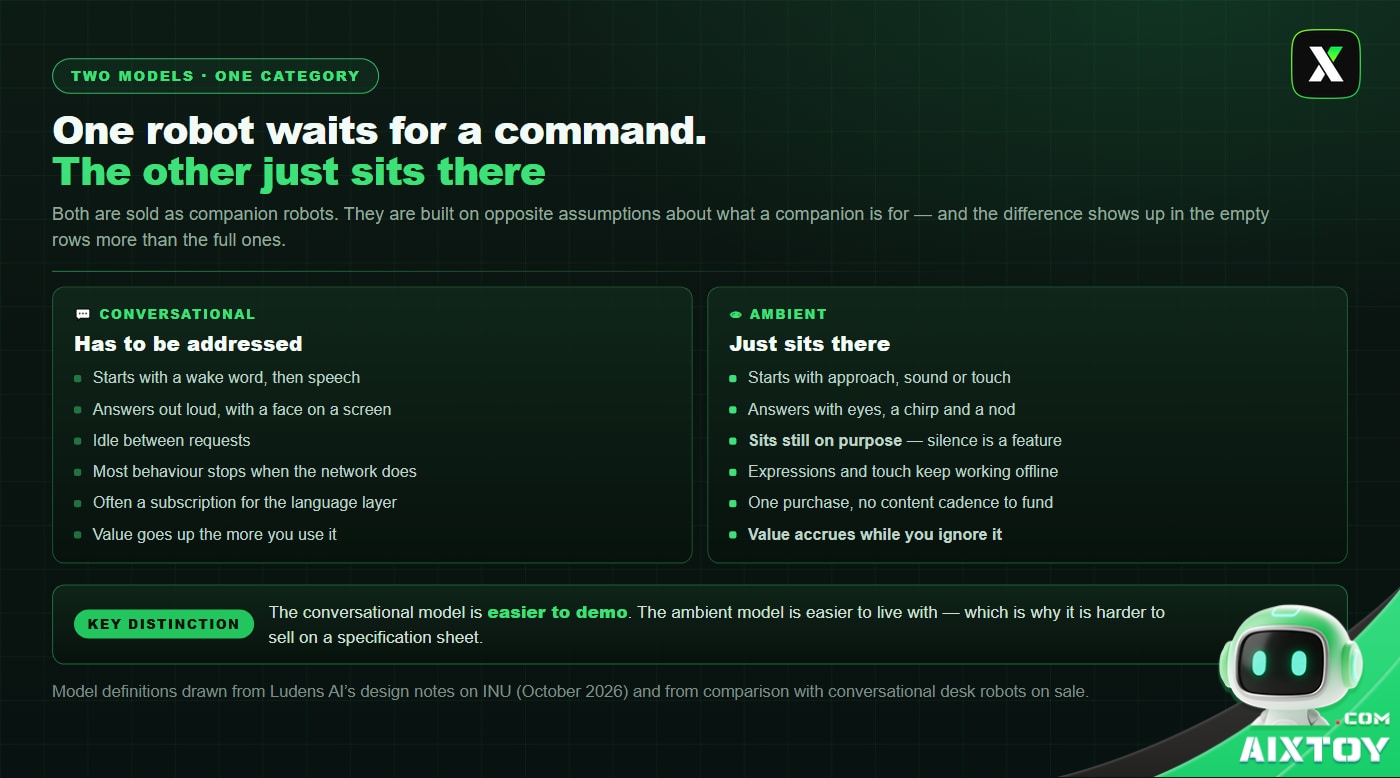Image resolution: width=1400 pixels, height=778 pixels.
Task: Click bullet beside 'Value accrues while you ignore it'
Action: (733, 535)
